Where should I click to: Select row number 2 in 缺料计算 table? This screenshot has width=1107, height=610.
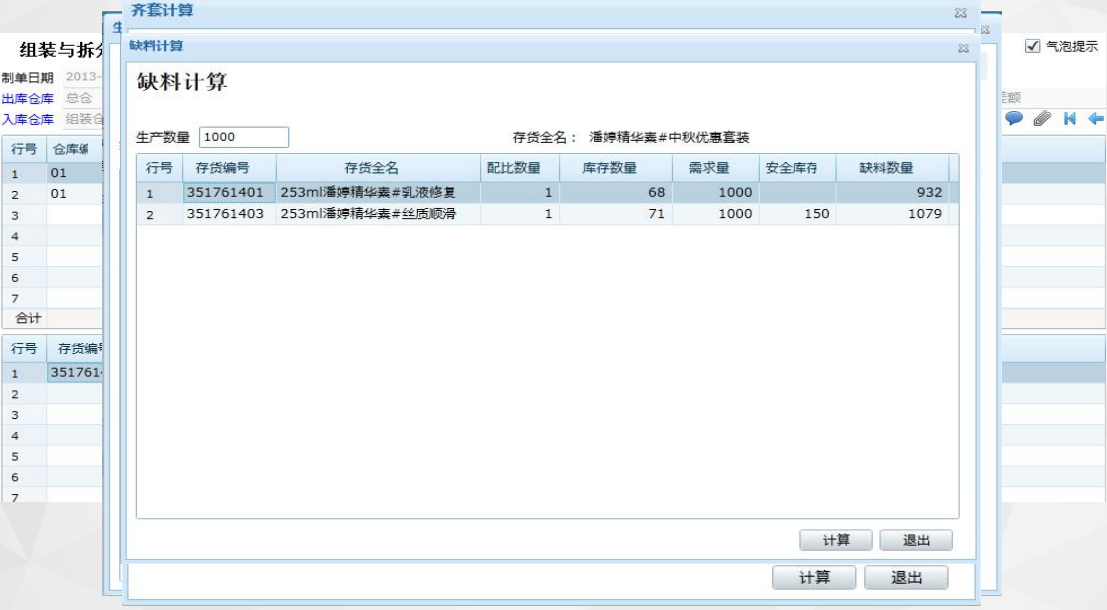160,214
